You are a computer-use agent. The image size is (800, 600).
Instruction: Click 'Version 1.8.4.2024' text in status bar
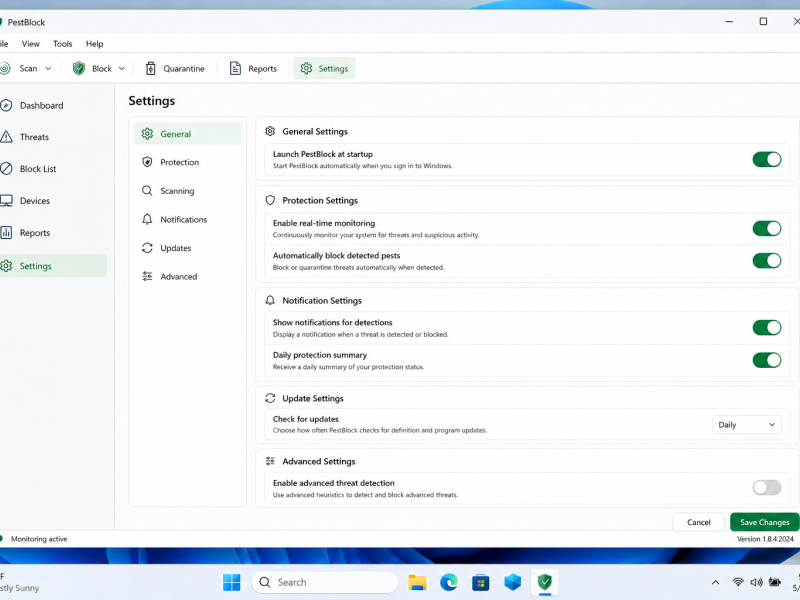[765, 539]
